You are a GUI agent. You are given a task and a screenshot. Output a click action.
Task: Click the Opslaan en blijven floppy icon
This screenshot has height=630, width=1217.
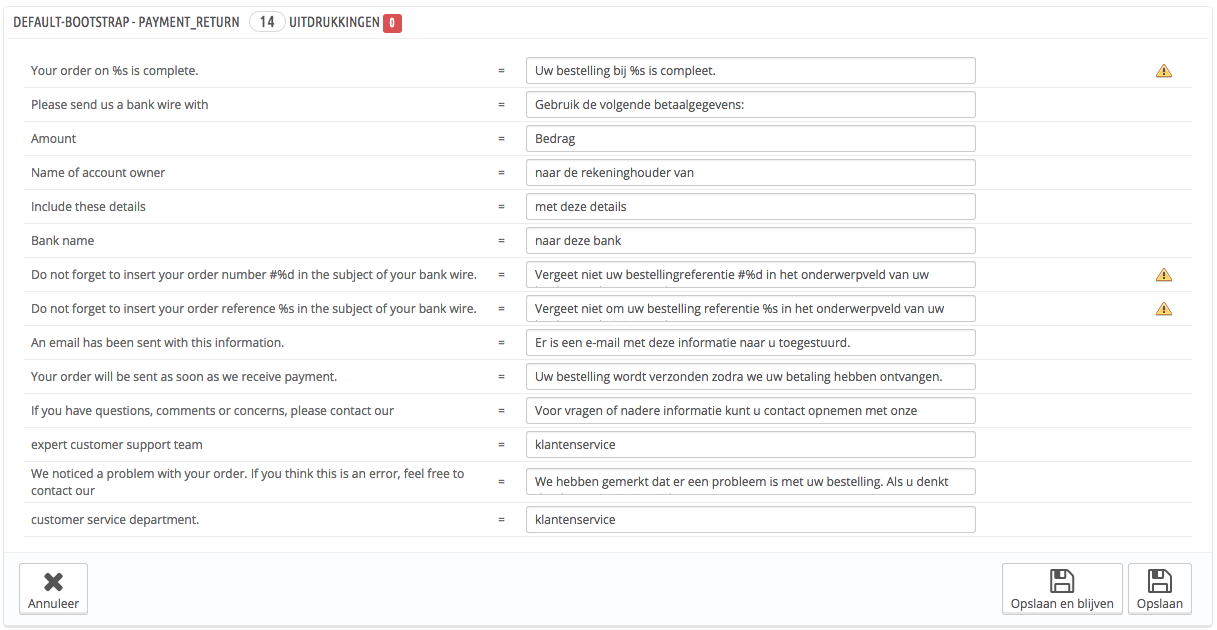[x=1062, y=582]
